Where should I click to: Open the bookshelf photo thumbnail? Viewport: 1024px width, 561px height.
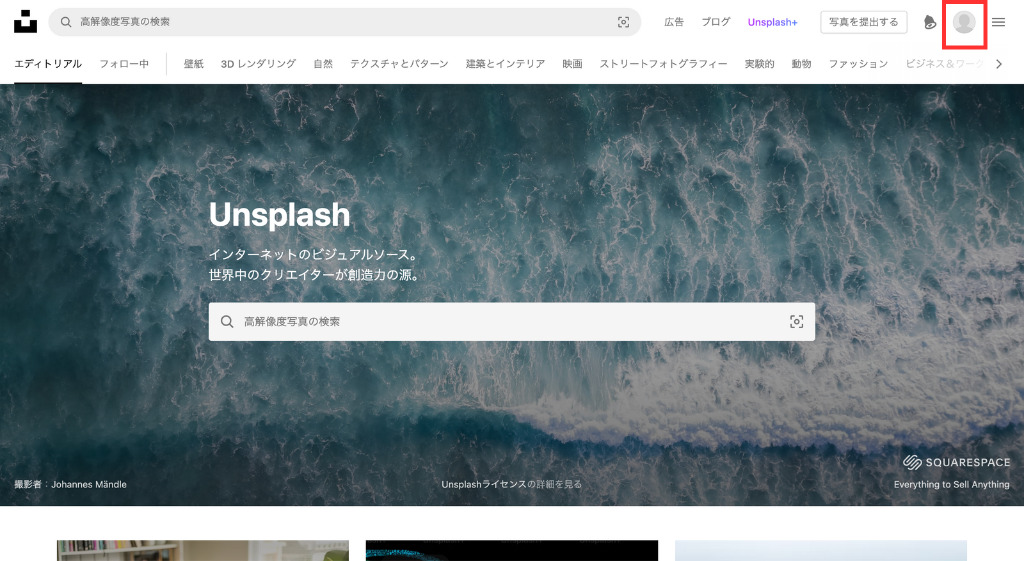coord(202,551)
